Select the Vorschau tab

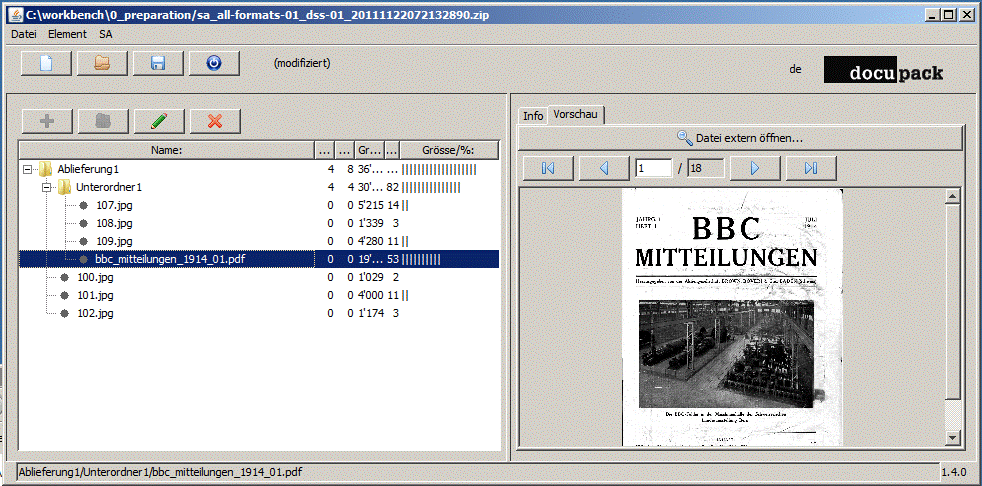click(x=576, y=115)
